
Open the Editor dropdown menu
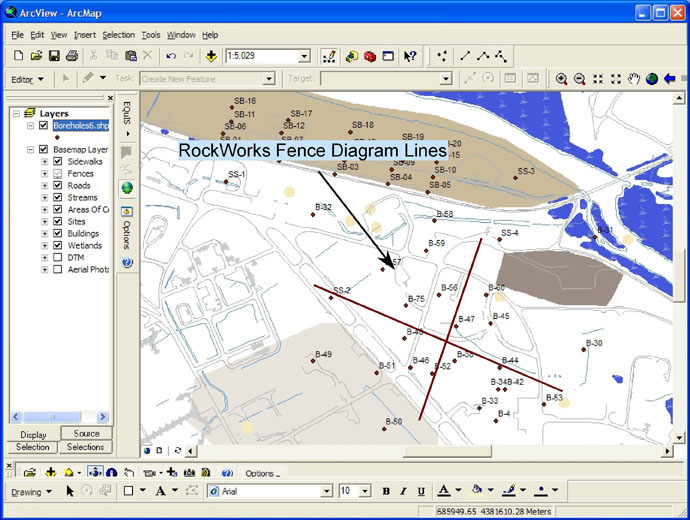[x=27, y=80]
